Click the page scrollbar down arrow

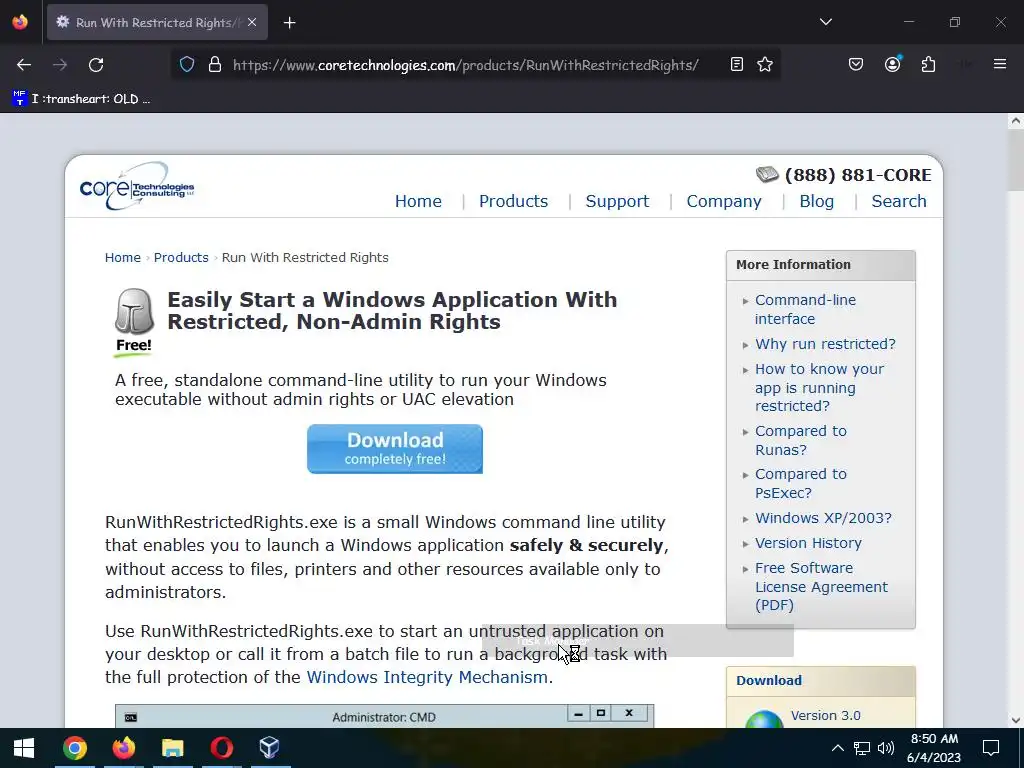point(1016,720)
